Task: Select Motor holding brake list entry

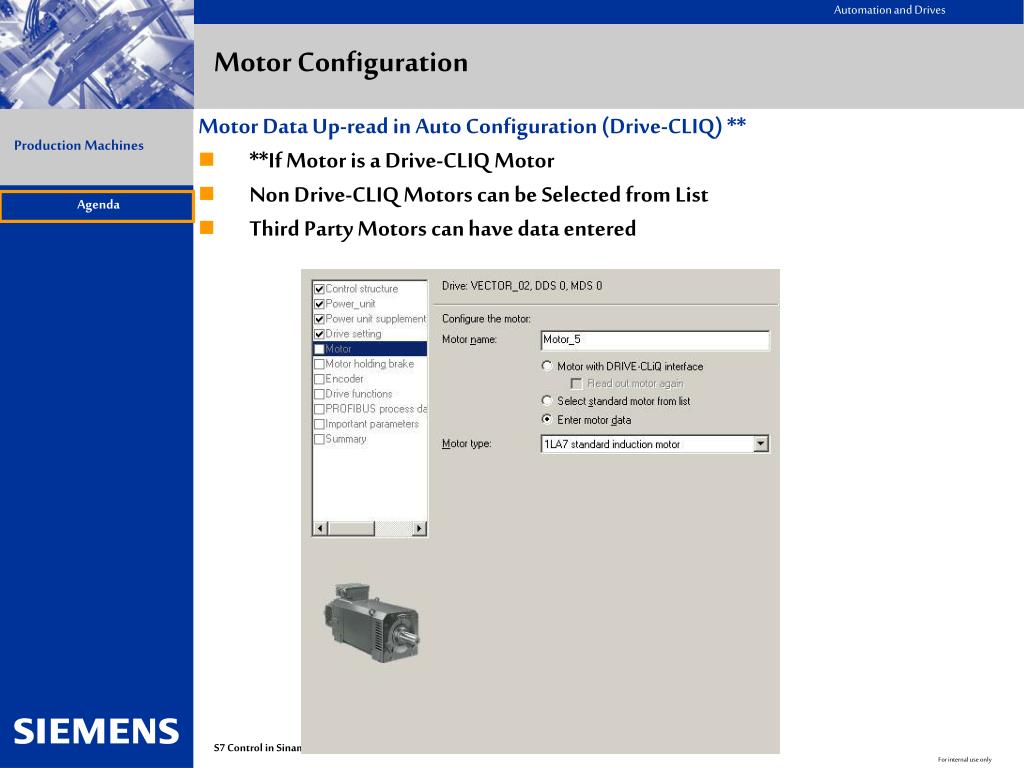Action: (x=370, y=364)
